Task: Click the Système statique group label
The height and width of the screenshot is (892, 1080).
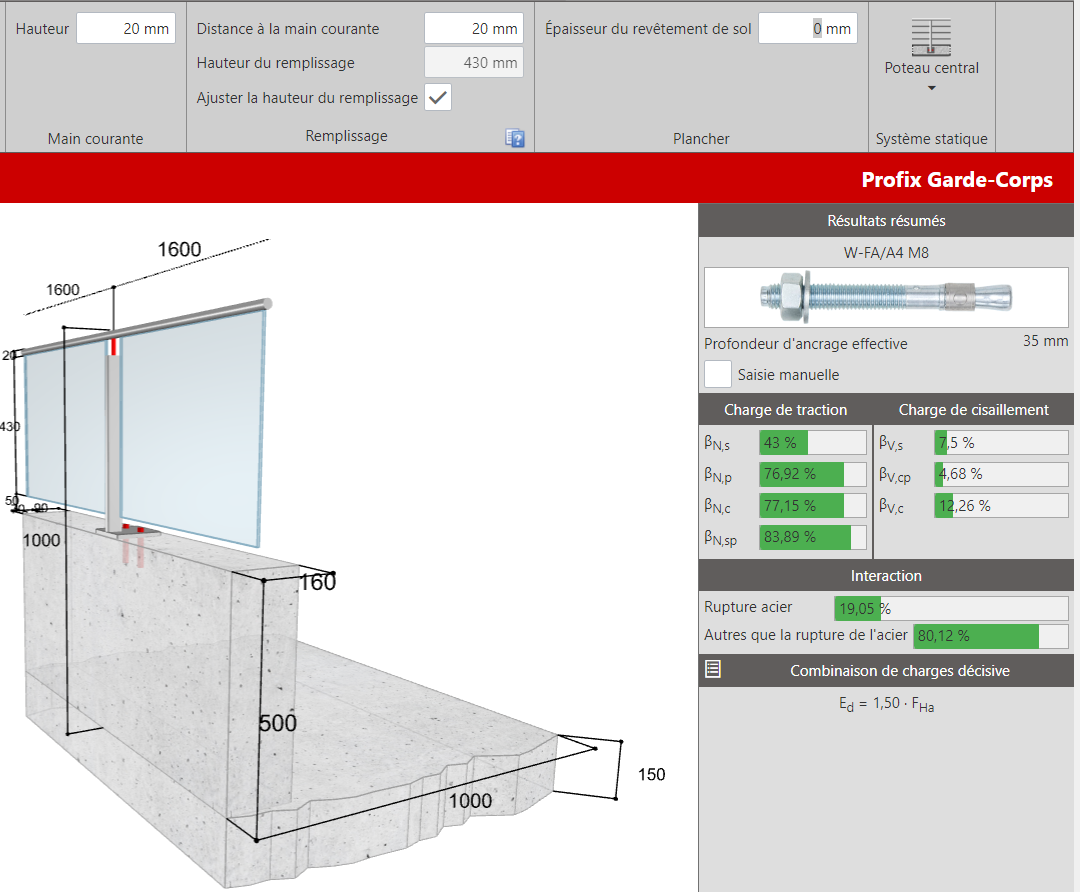Action: (931, 138)
